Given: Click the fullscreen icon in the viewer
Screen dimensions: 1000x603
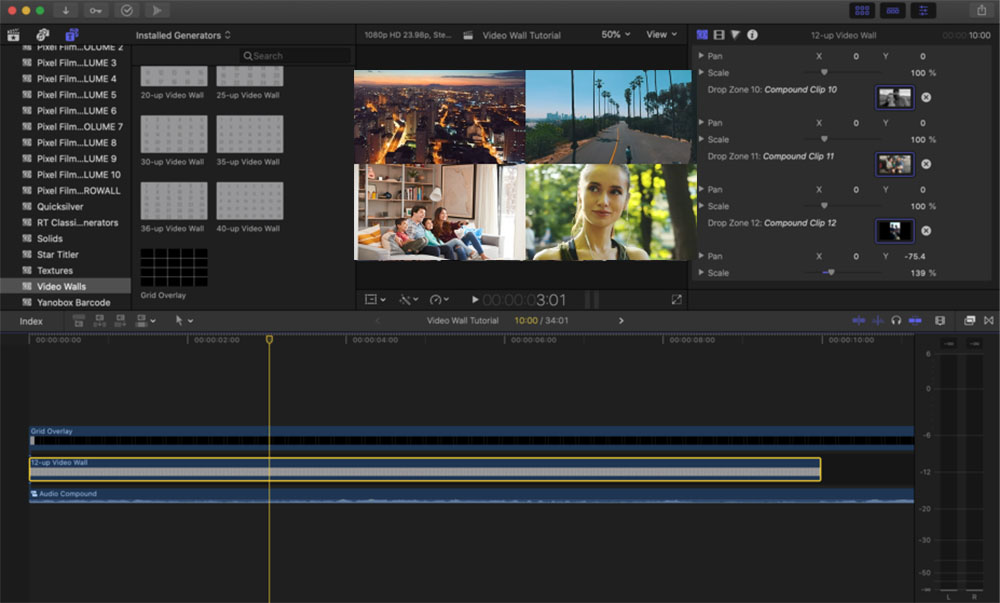Looking at the screenshot, I should point(677,298).
